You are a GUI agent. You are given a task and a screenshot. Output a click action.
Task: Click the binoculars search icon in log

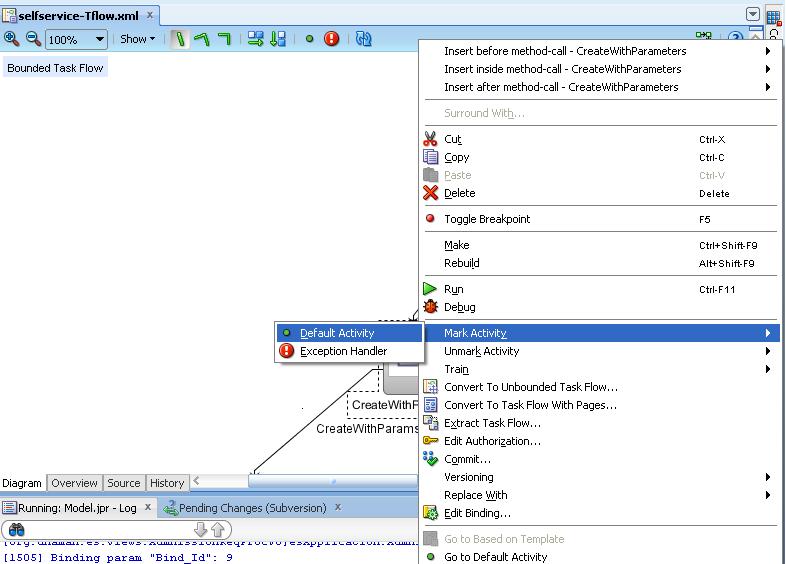16,529
